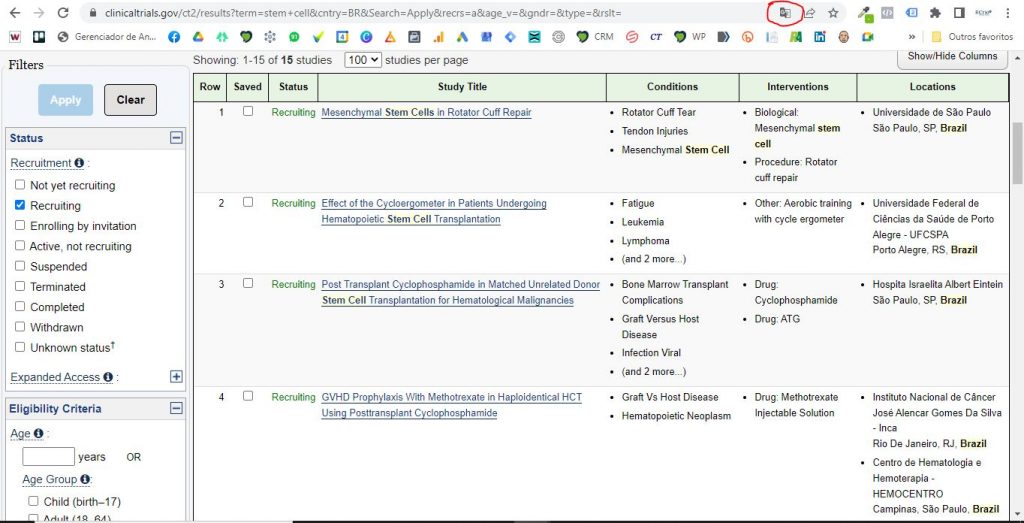Open the Google Meet bookmark
Screen dimensions: 1024x523
(867, 37)
